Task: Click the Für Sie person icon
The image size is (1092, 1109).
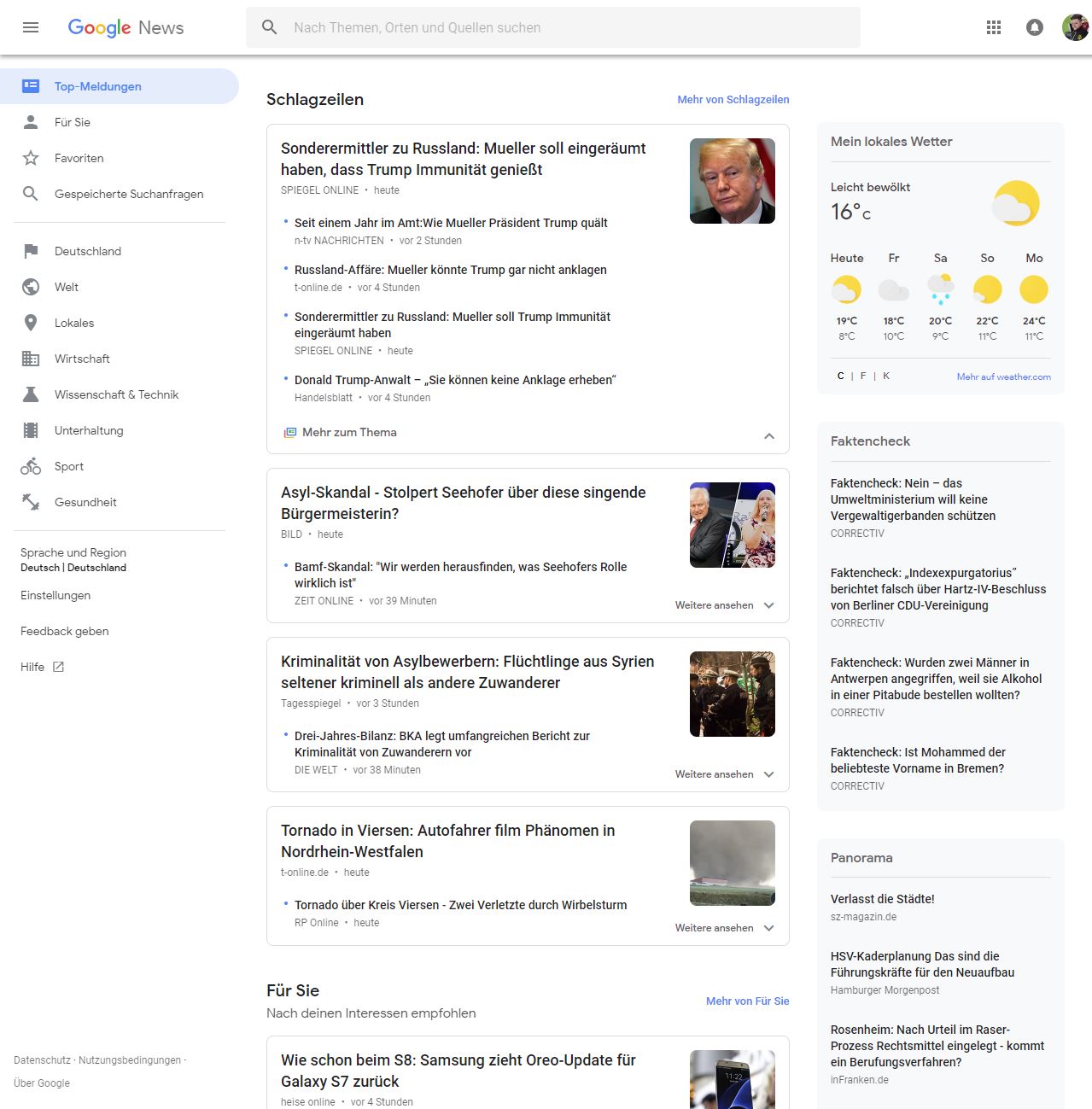Action: coord(31,122)
